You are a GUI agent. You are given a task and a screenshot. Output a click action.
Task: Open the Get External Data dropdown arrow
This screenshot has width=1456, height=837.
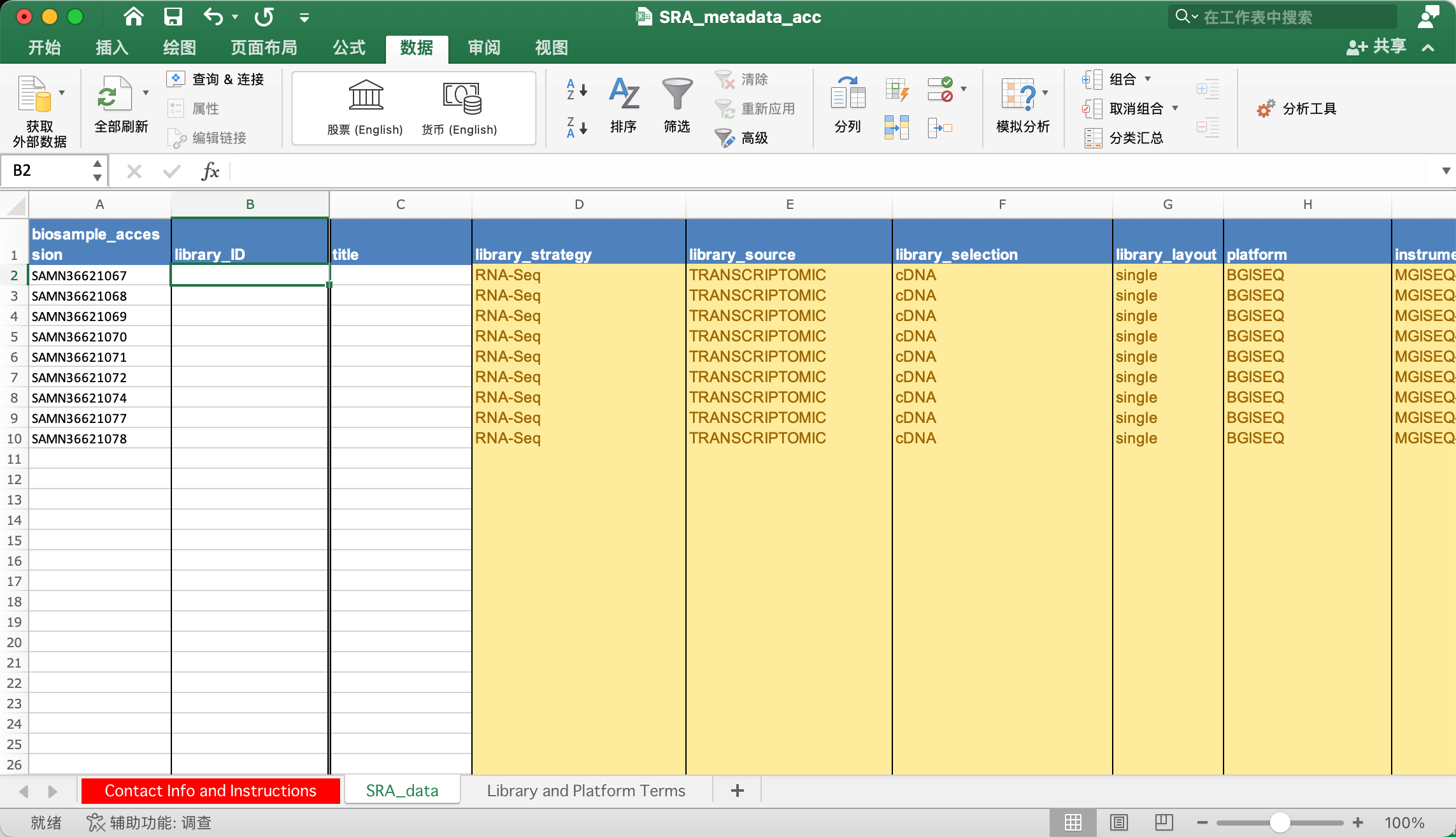point(62,93)
